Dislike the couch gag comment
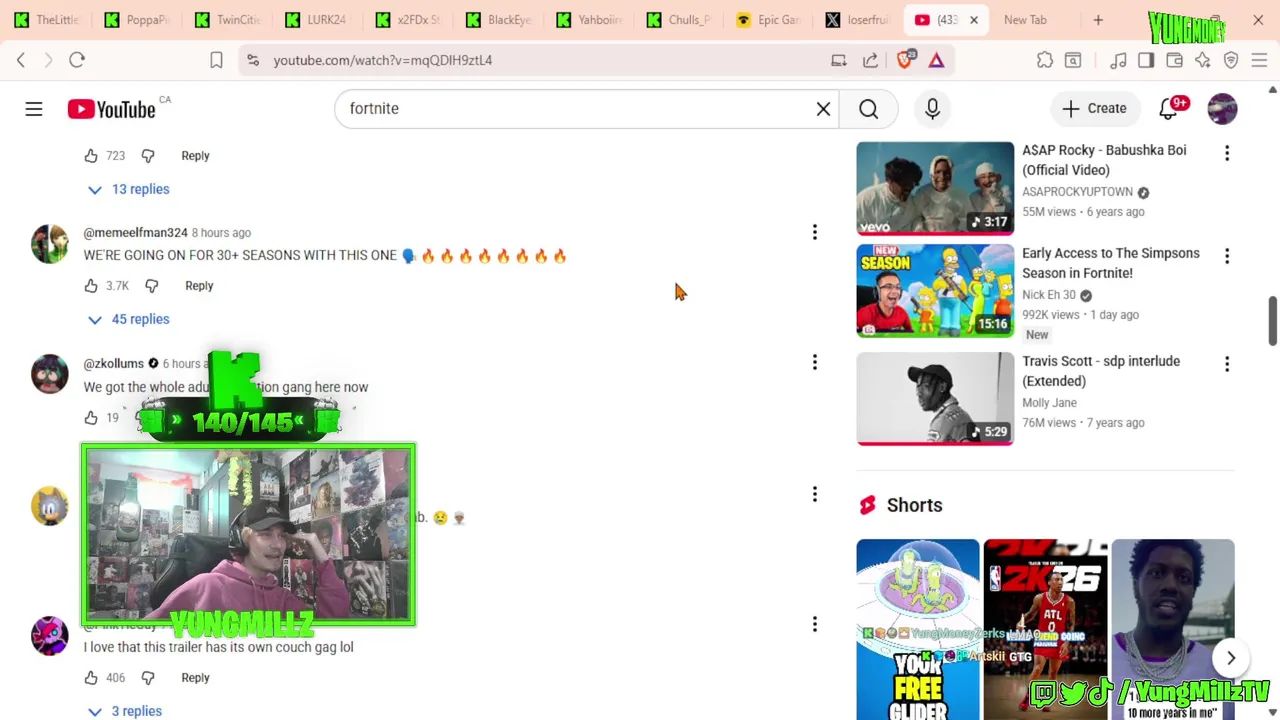 148,678
